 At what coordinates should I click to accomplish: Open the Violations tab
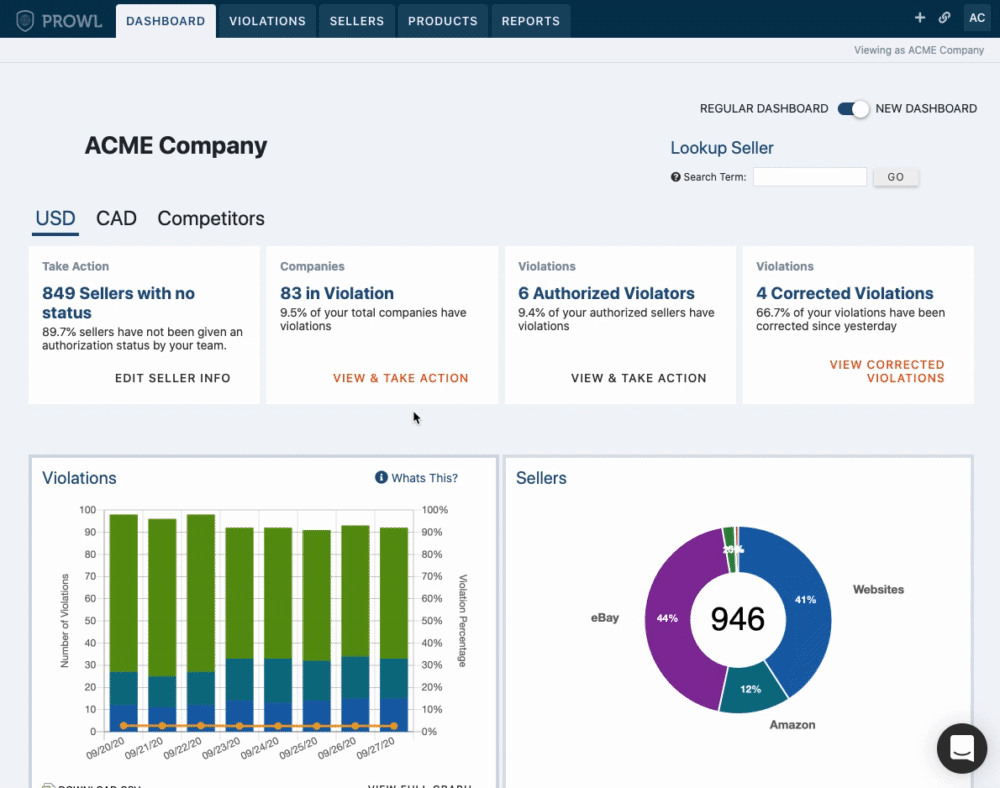click(x=266, y=20)
